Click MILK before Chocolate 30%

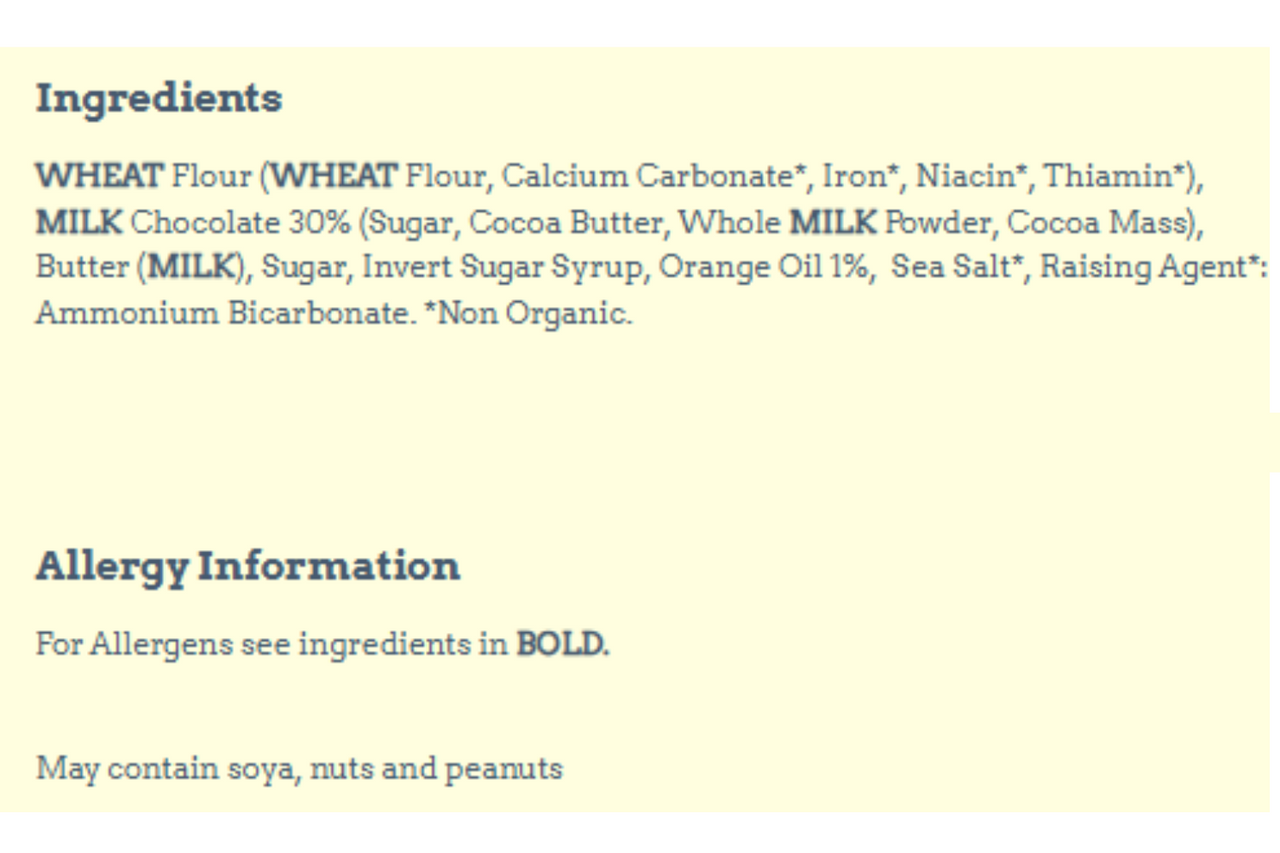(x=79, y=222)
